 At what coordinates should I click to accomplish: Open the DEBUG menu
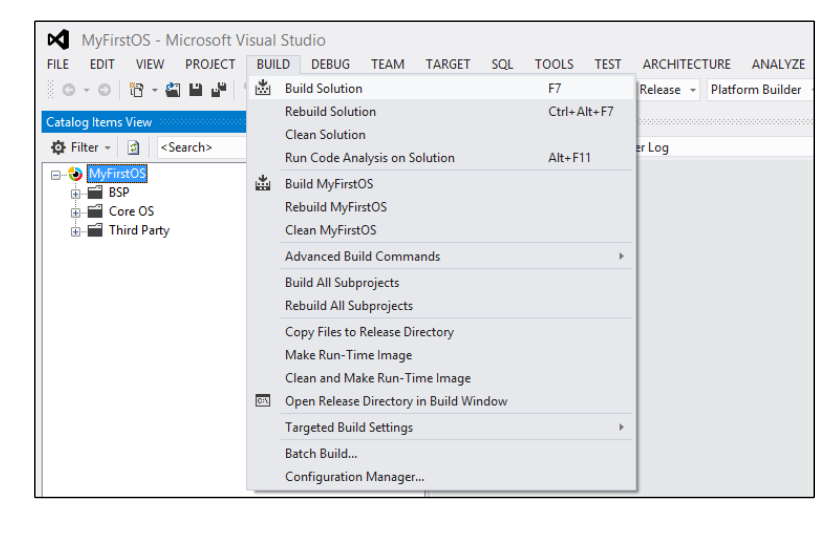tap(330, 64)
